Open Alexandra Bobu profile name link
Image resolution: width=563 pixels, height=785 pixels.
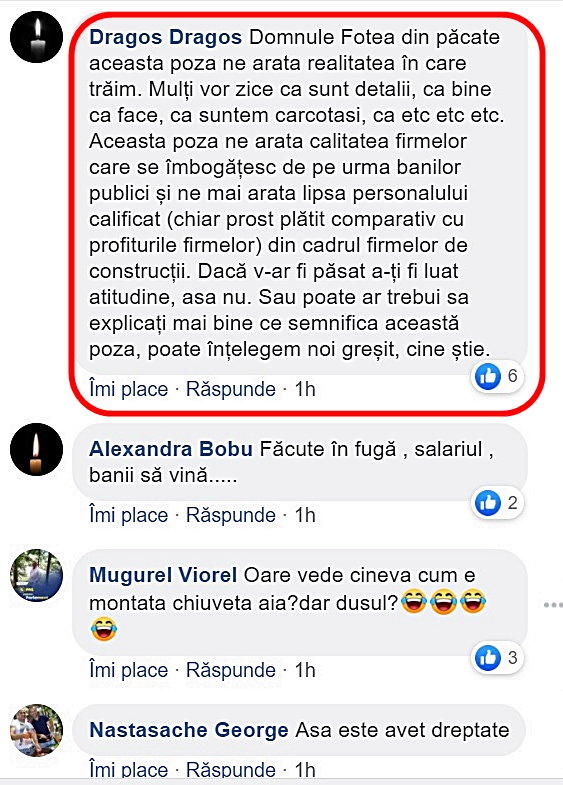pyautogui.click(x=171, y=449)
